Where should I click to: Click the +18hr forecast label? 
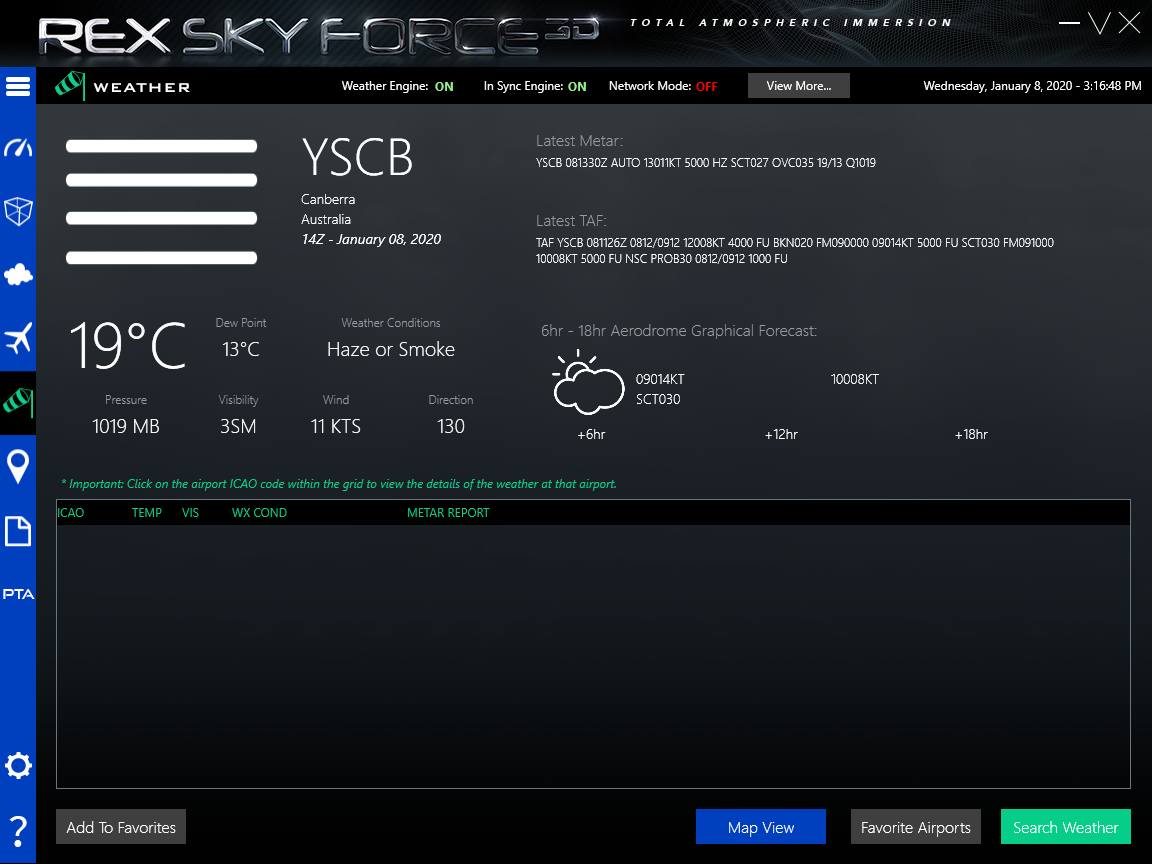point(971,434)
